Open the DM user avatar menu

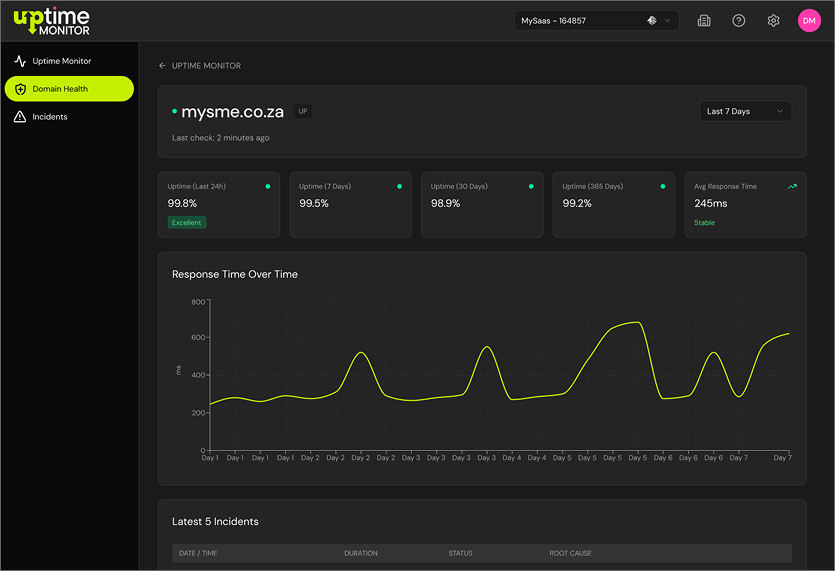(x=809, y=21)
